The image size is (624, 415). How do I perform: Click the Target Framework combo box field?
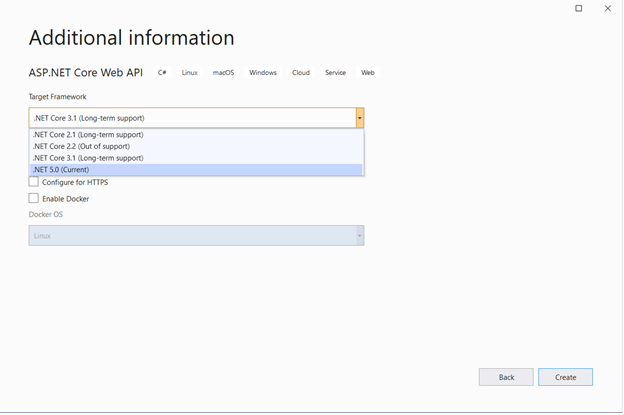tap(190, 118)
